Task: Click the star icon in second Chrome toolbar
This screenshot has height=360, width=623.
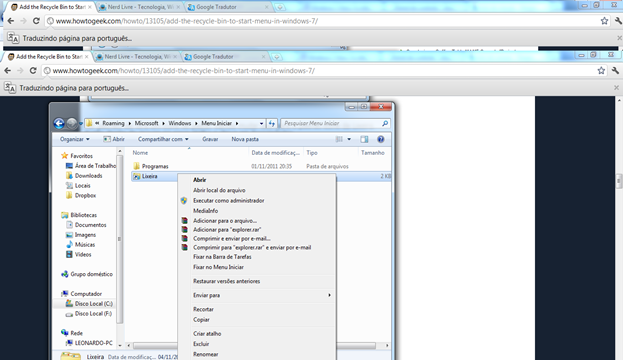Action: [601, 70]
